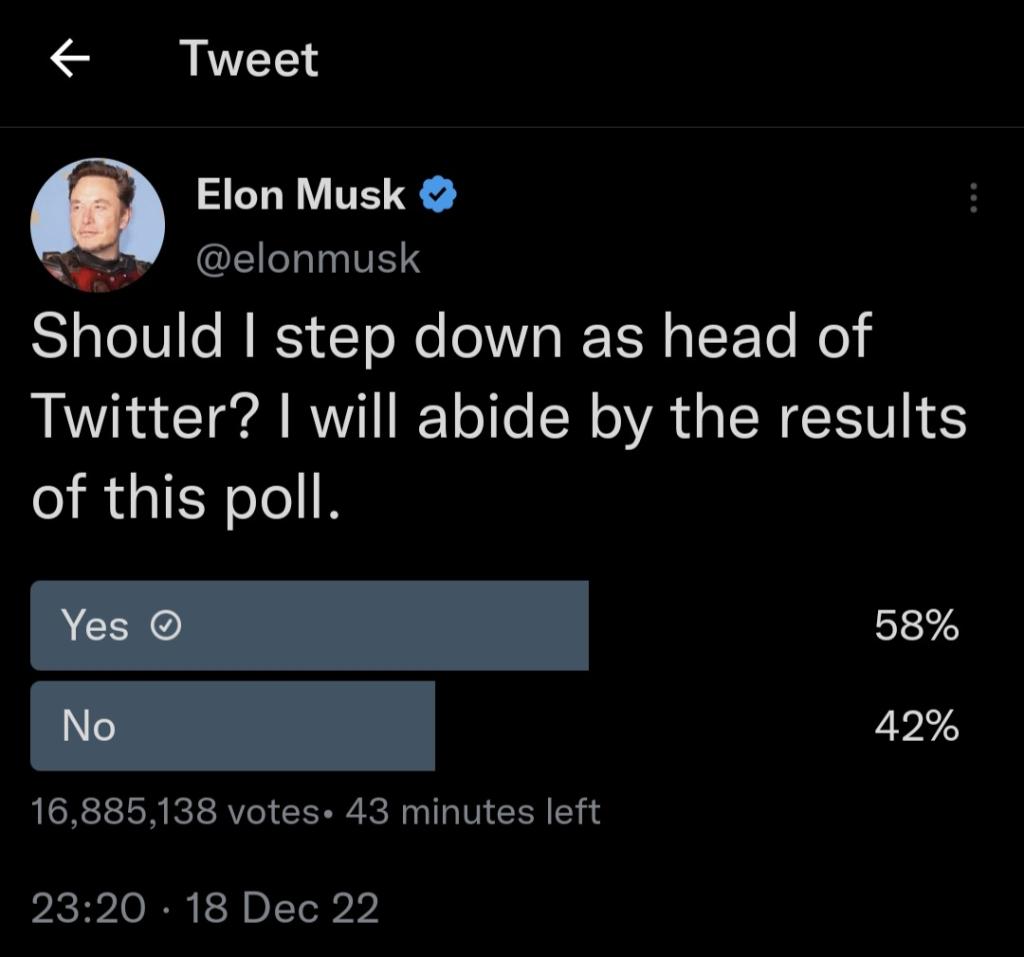
Task: Click the 43 minutes left label
Action: [x=472, y=811]
